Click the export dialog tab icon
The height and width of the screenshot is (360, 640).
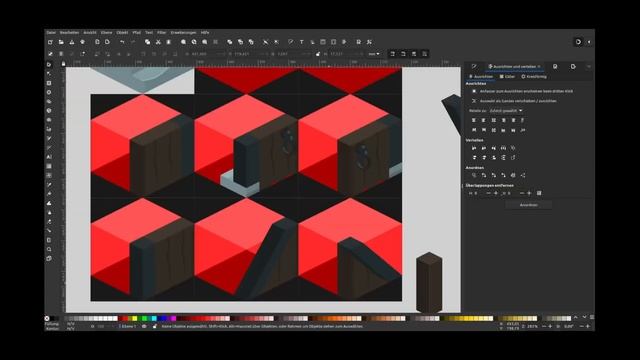point(573,66)
